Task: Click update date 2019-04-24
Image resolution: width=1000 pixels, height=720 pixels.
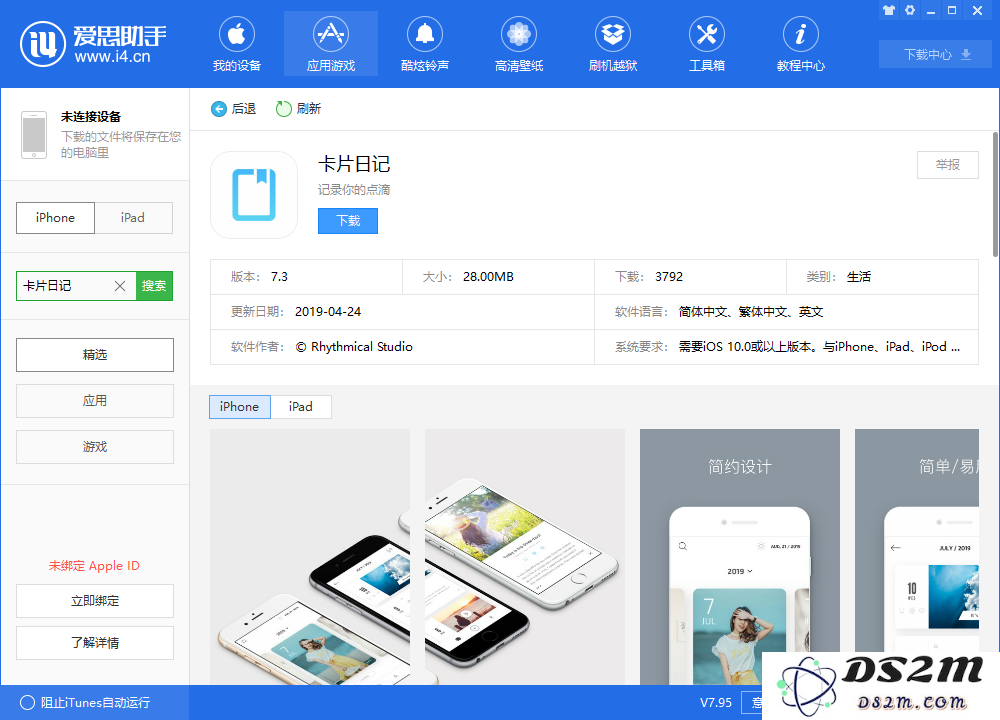Action: point(328,312)
